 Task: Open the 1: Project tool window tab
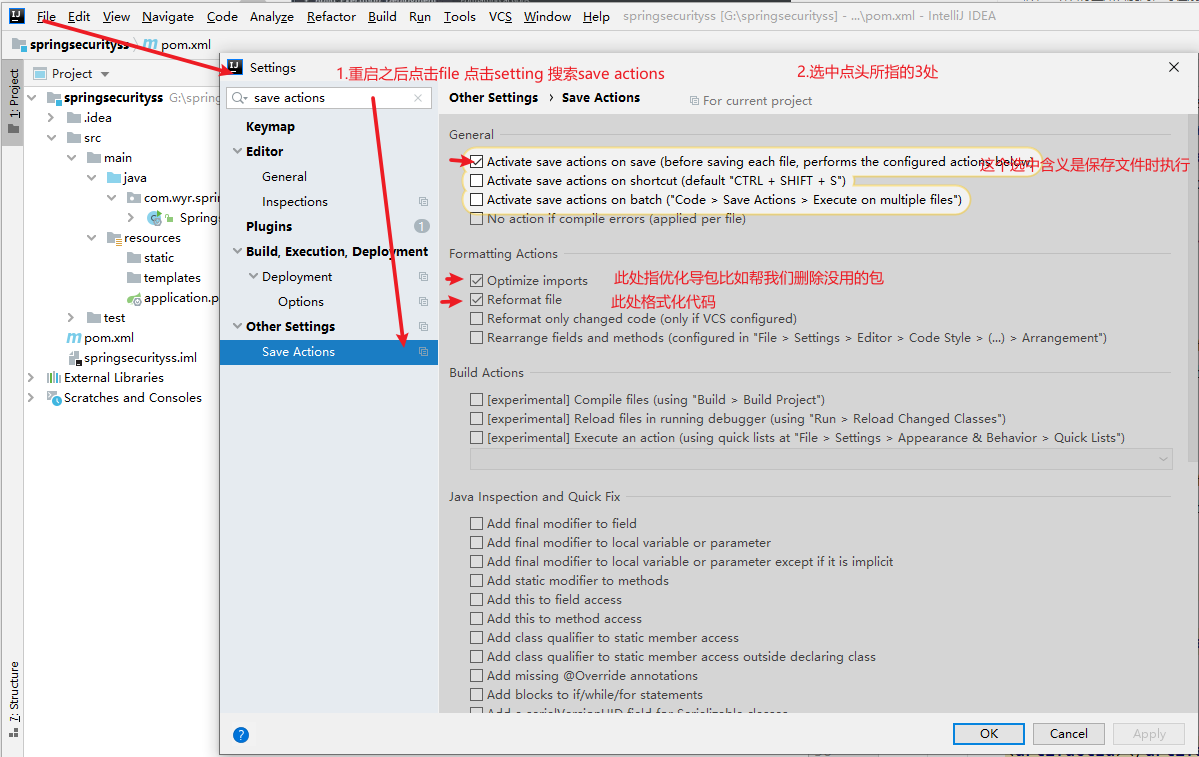point(14,100)
